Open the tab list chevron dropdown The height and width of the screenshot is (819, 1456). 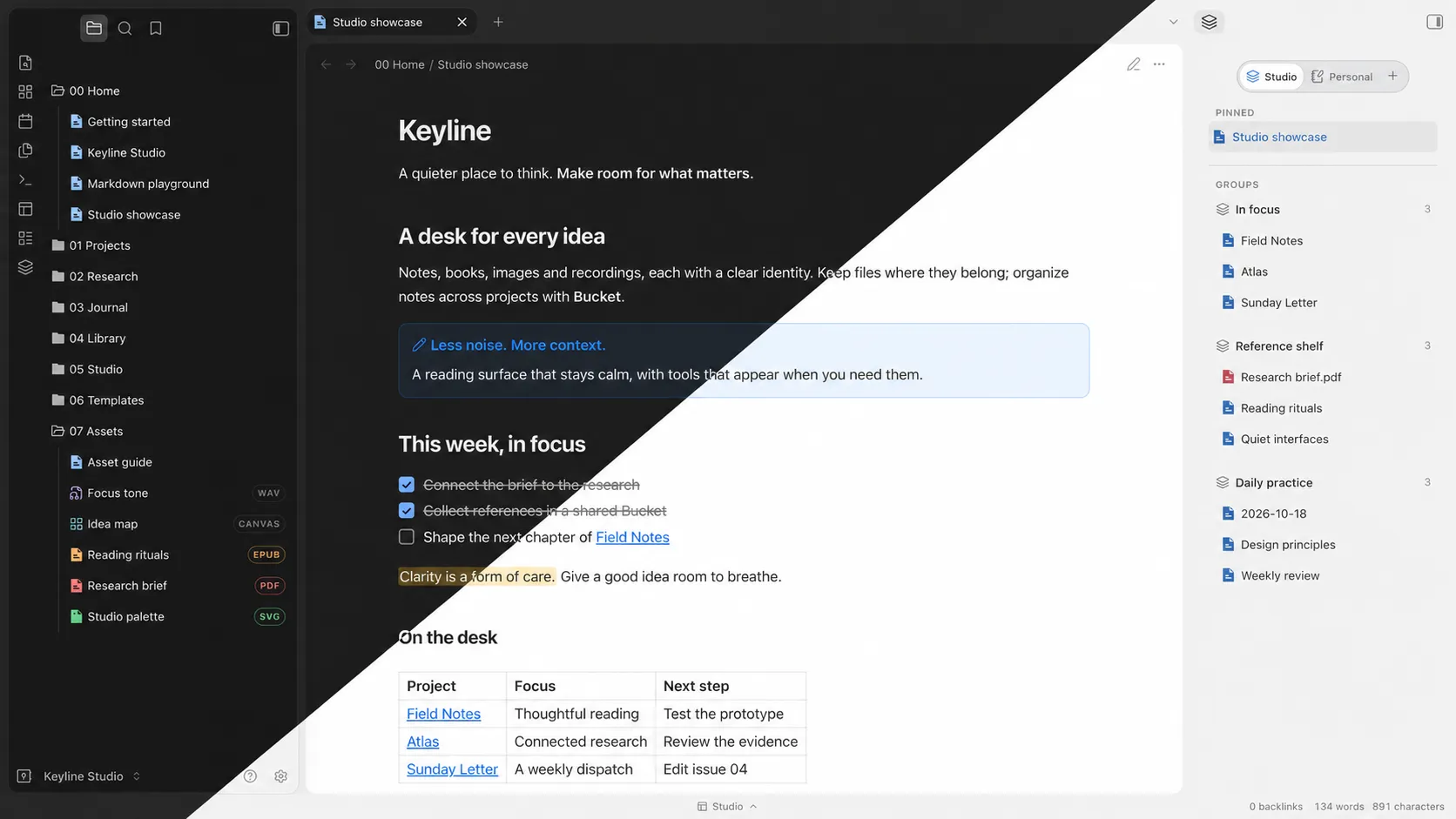1173,22
